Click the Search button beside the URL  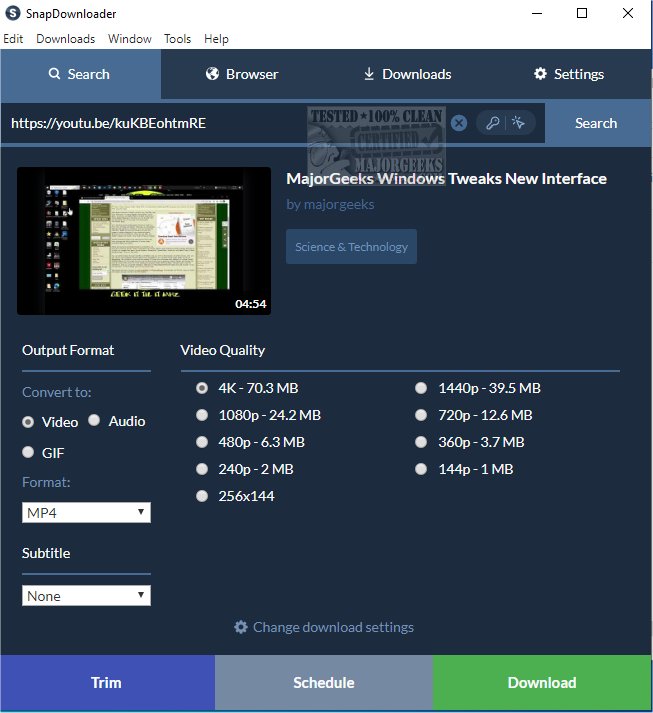point(596,123)
